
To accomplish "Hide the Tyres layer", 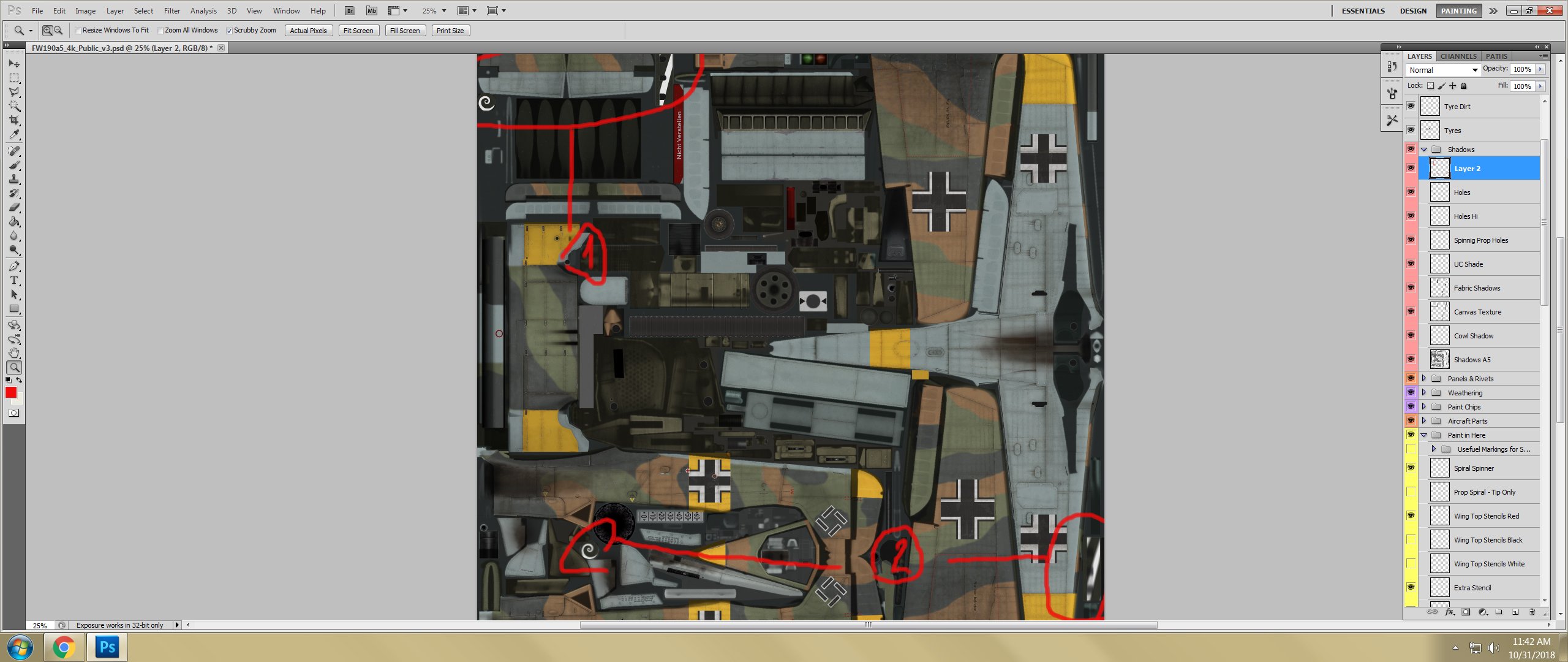I will [x=1411, y=130].
